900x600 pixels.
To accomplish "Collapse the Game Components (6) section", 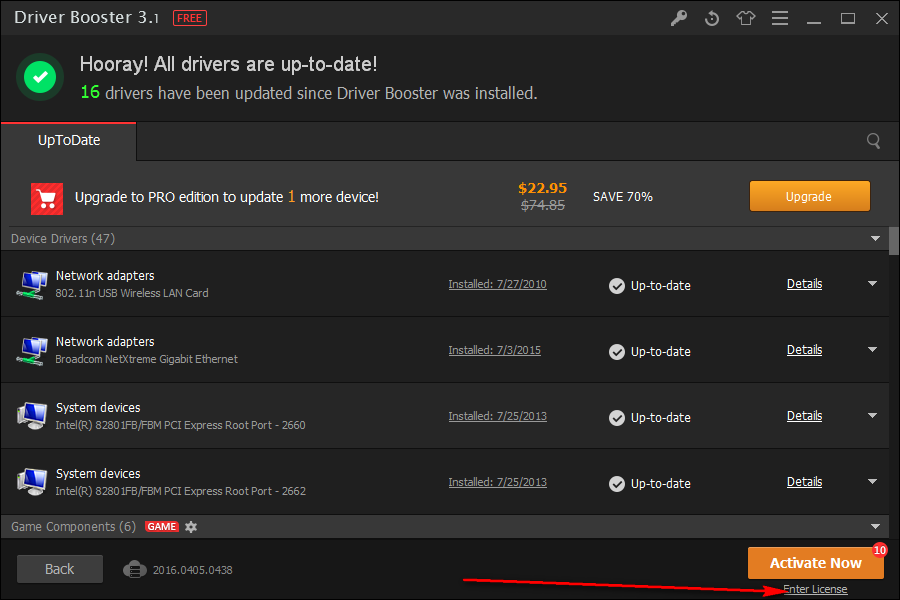I will [x=875, y=527].
